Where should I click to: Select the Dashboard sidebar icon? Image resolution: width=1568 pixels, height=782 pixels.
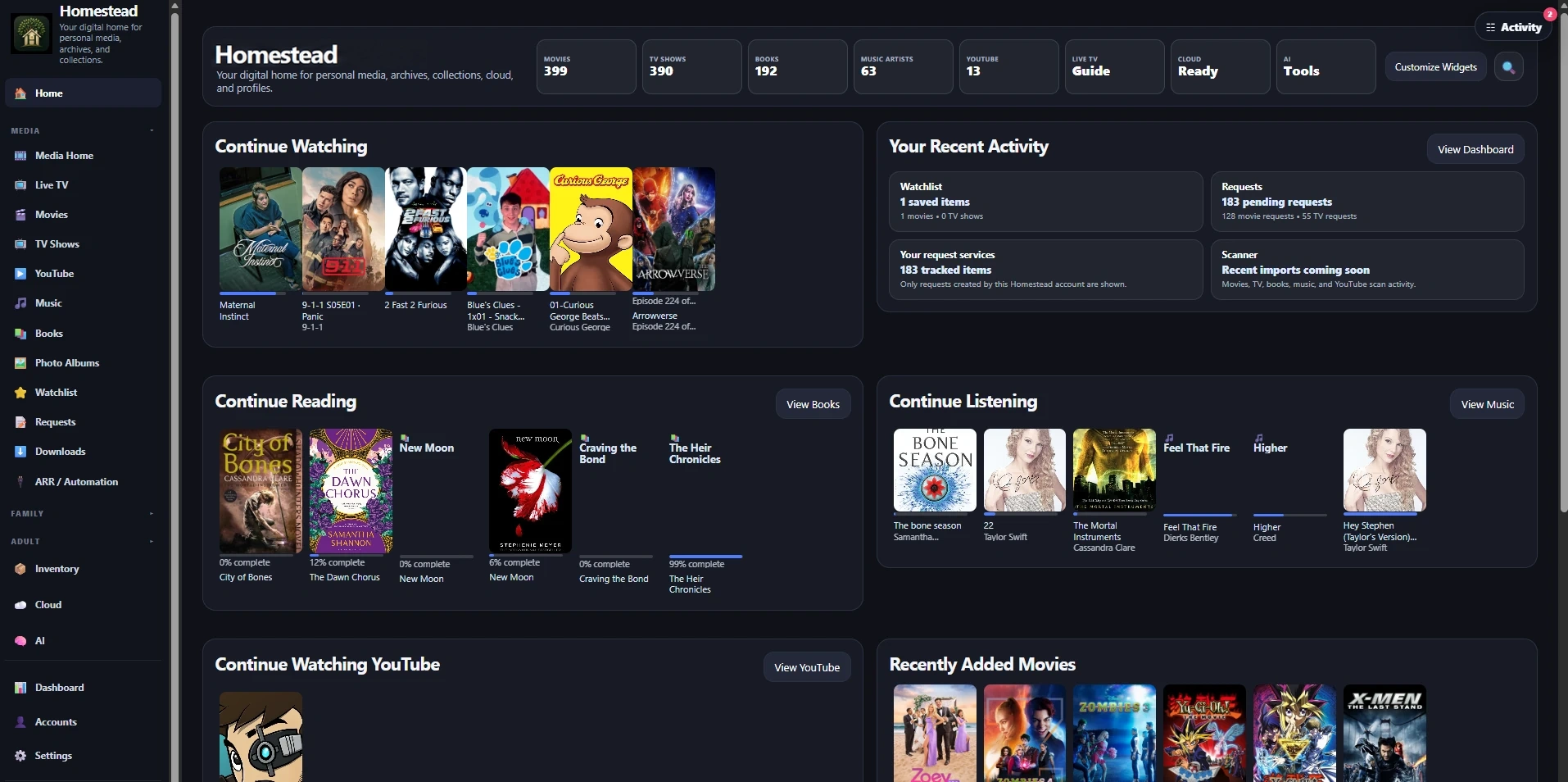20,688
